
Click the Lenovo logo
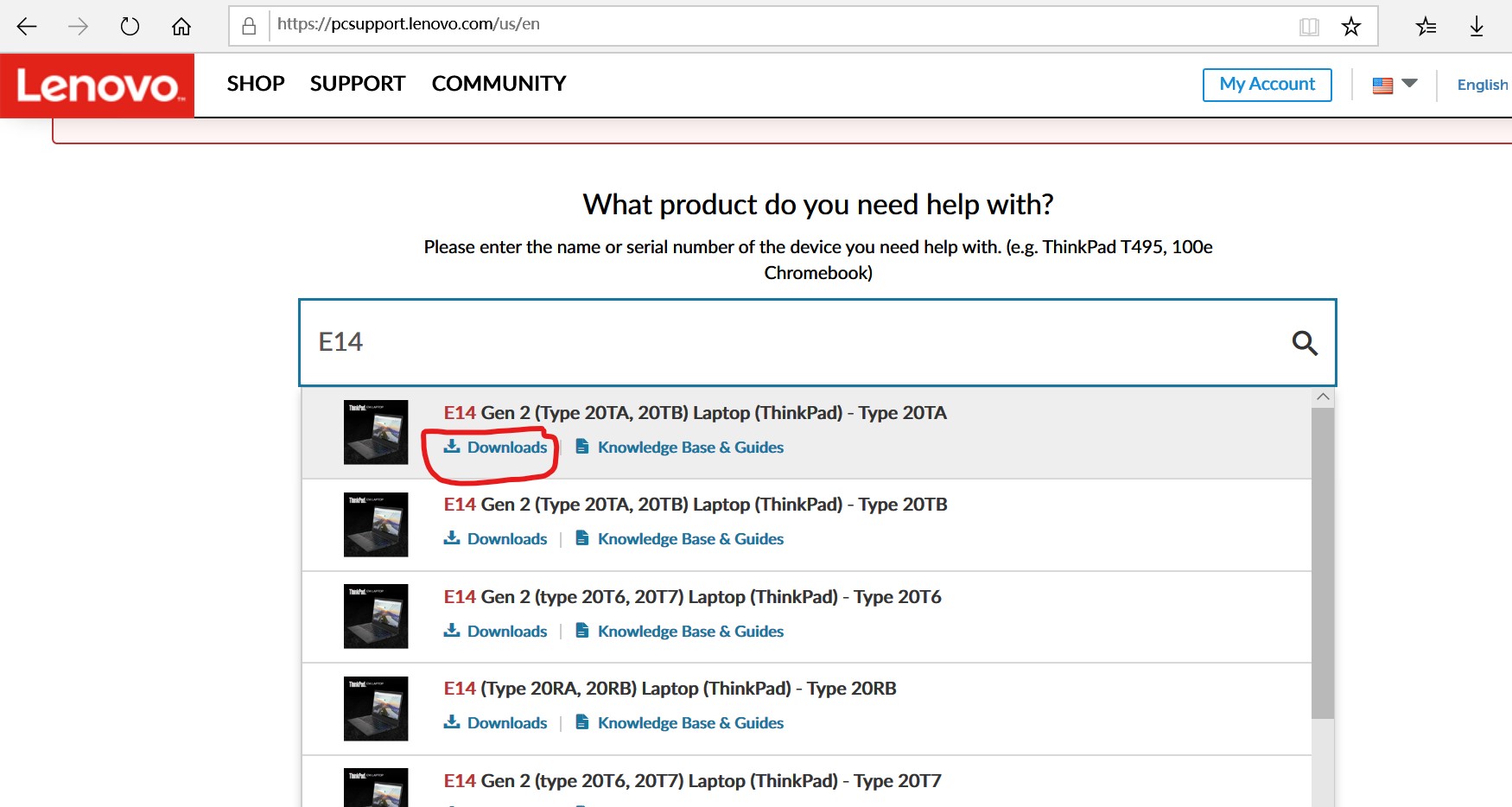coord(98,86)
